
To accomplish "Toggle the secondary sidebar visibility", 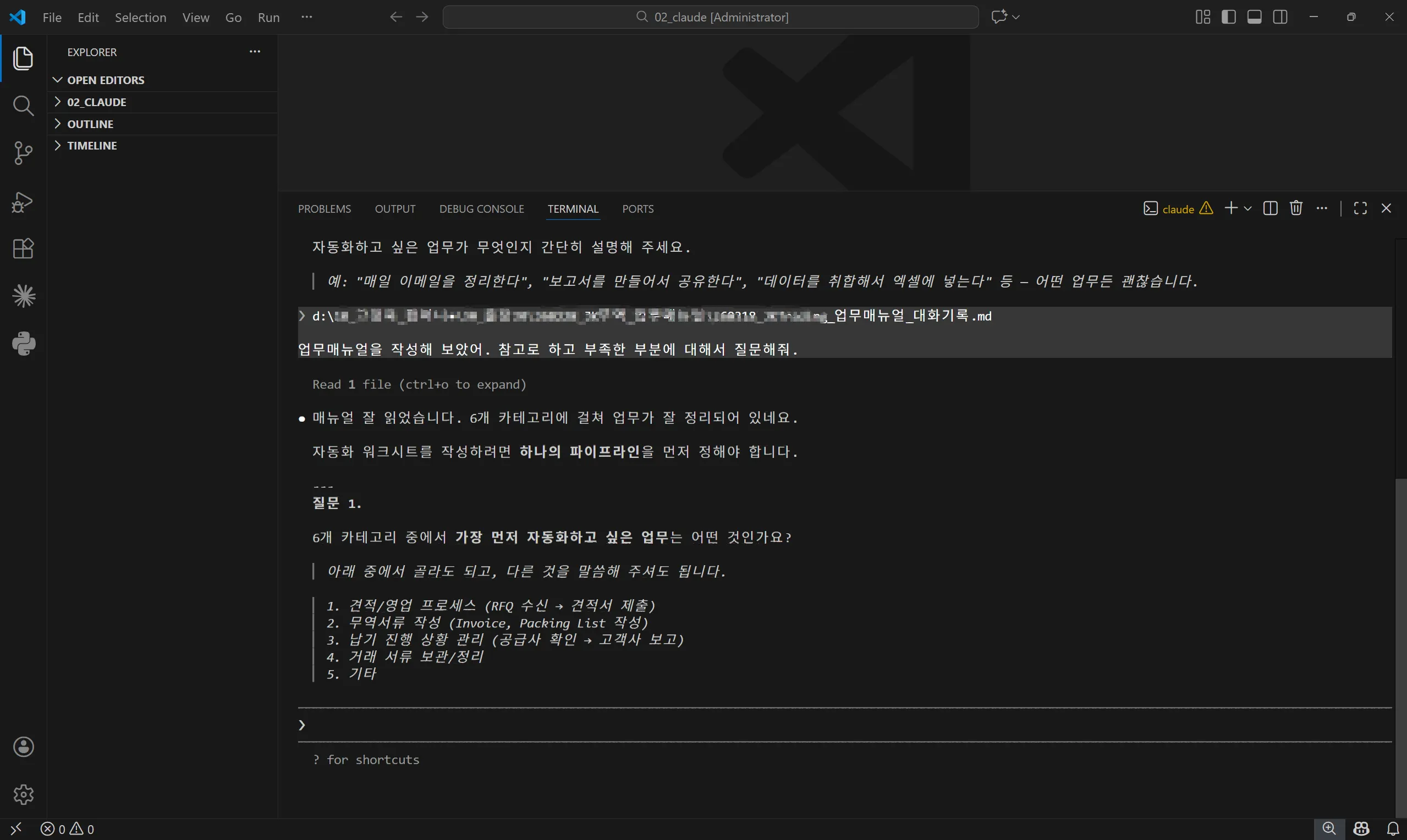I will point(1279,16).
